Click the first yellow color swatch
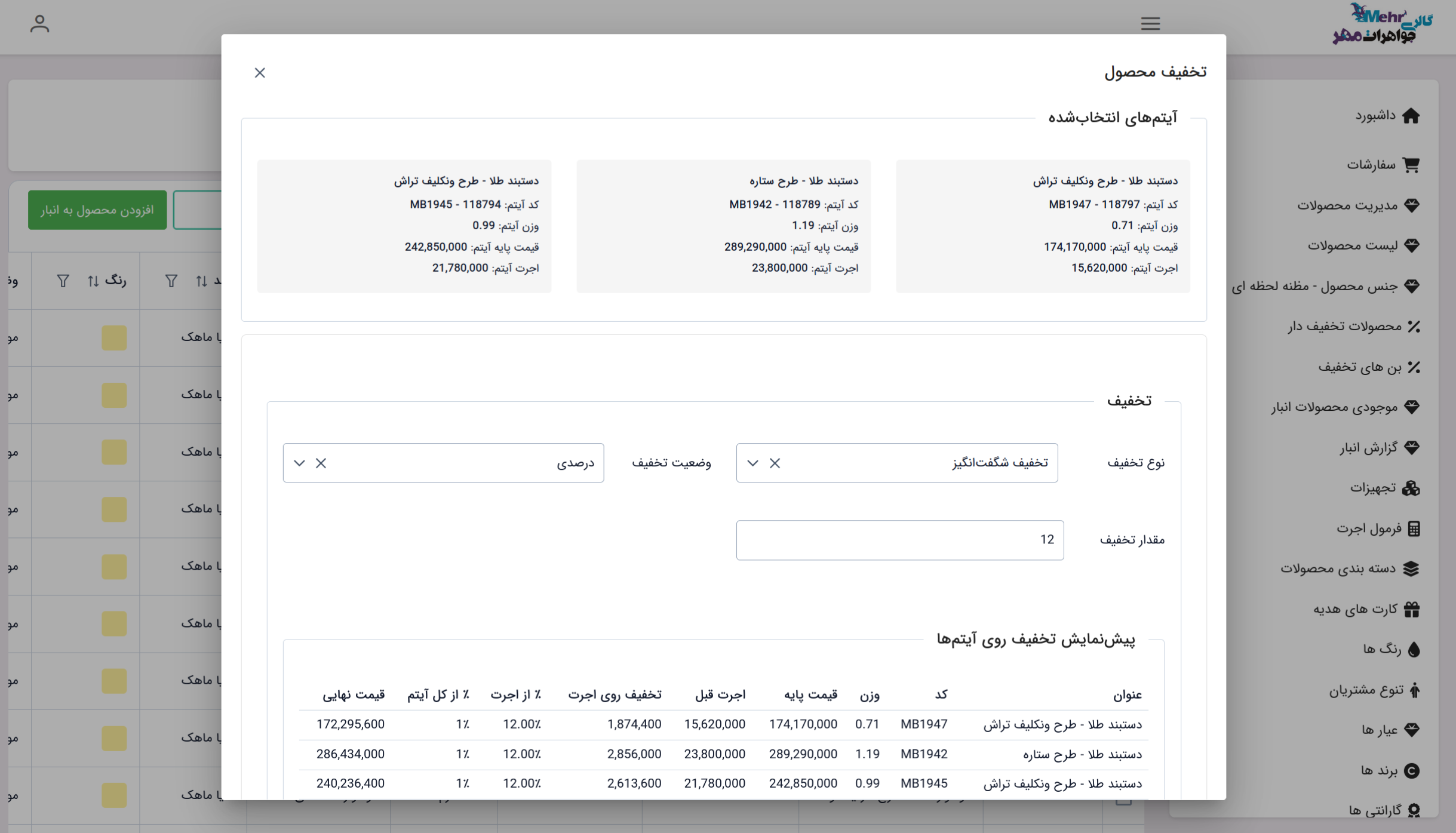This screenshot has height=833, width=1456. pyautogui.click(x=113, y=338)
